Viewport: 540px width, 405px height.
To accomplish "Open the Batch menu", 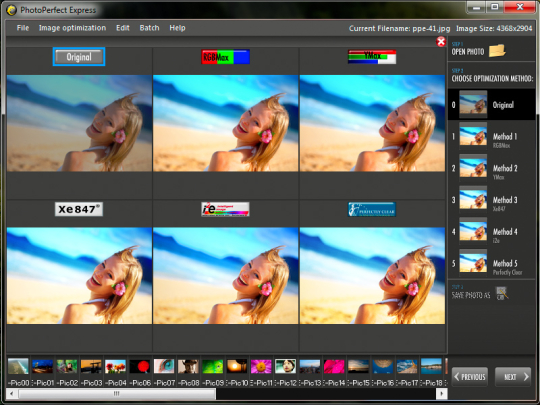I will coord(149,28).
